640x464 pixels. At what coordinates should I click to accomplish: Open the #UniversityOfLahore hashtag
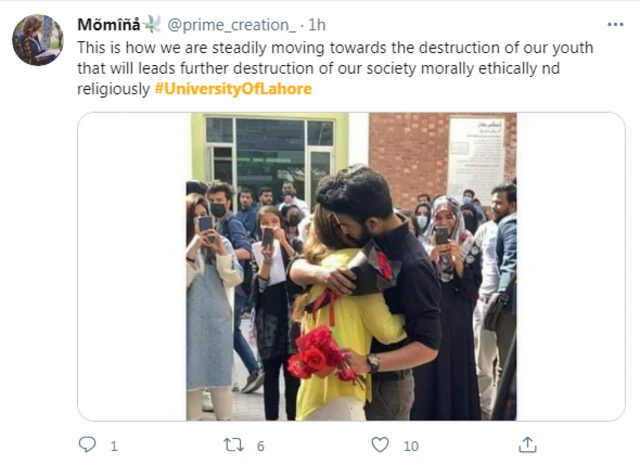coord(234,89)
